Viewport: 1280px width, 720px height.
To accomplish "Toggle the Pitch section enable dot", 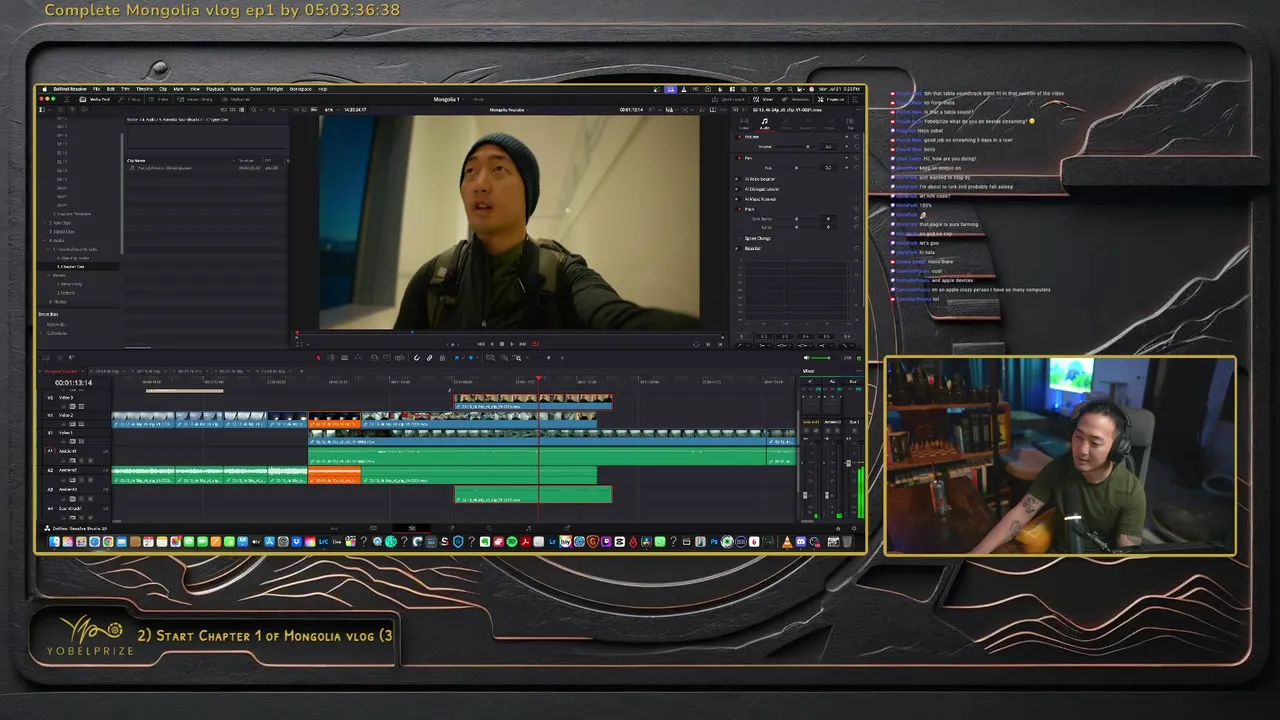I will click(739, 209).
